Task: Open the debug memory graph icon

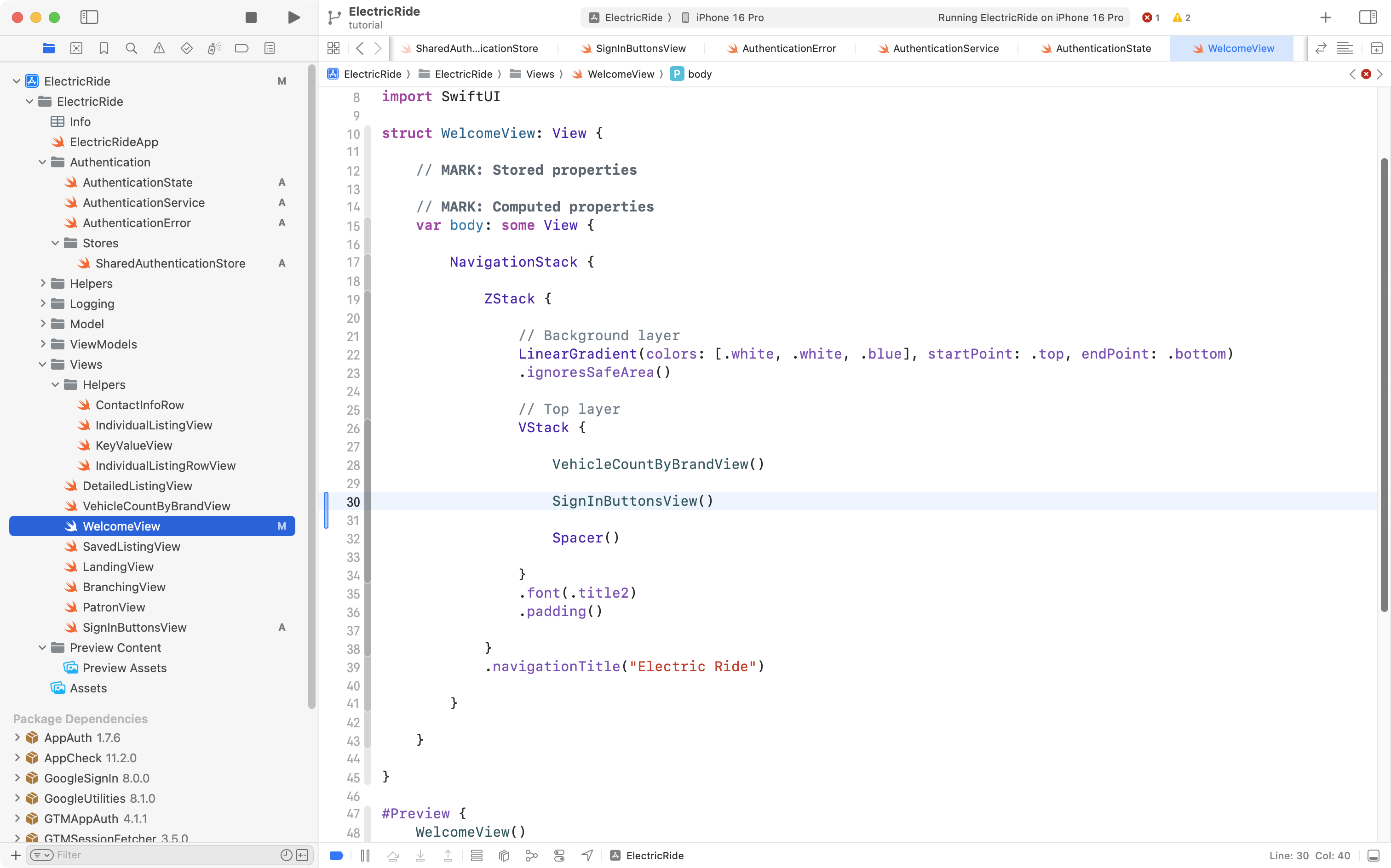Action: (x=532, y=856)
